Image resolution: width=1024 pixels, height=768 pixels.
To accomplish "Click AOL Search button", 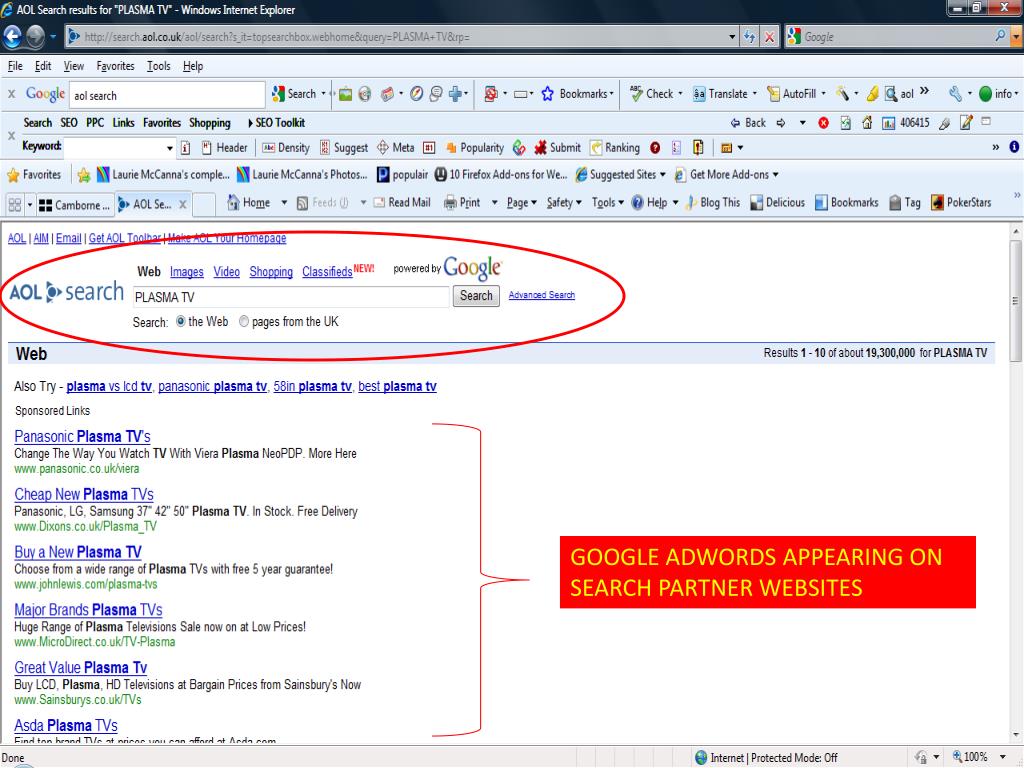I will tap(476, 296).
